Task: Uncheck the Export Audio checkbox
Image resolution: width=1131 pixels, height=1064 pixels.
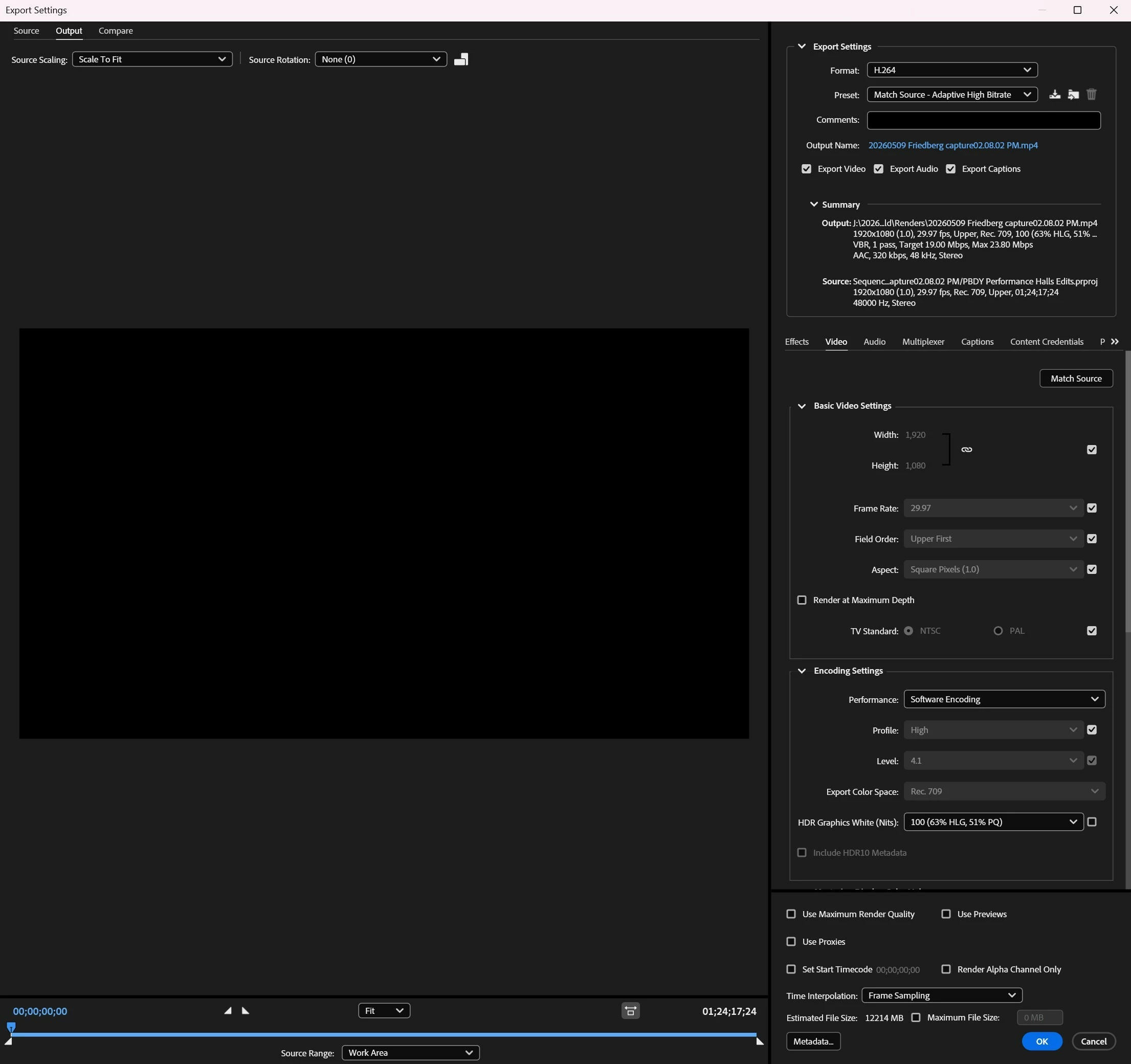Action: 878,169
